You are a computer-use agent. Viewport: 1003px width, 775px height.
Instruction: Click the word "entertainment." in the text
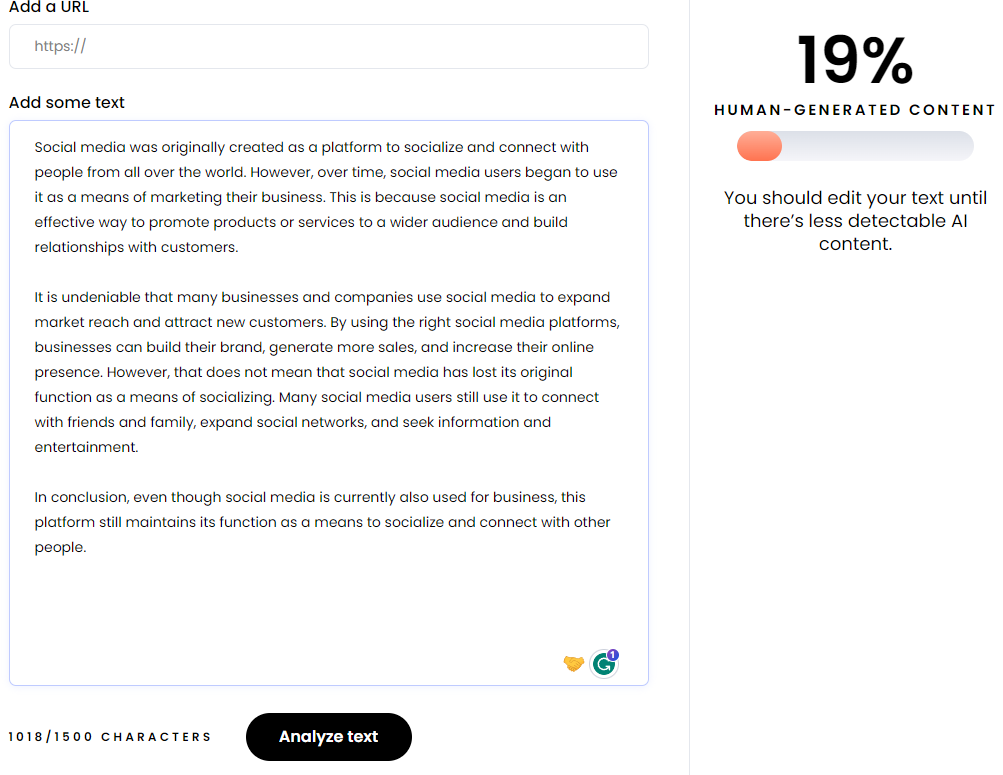pos(86,447)
